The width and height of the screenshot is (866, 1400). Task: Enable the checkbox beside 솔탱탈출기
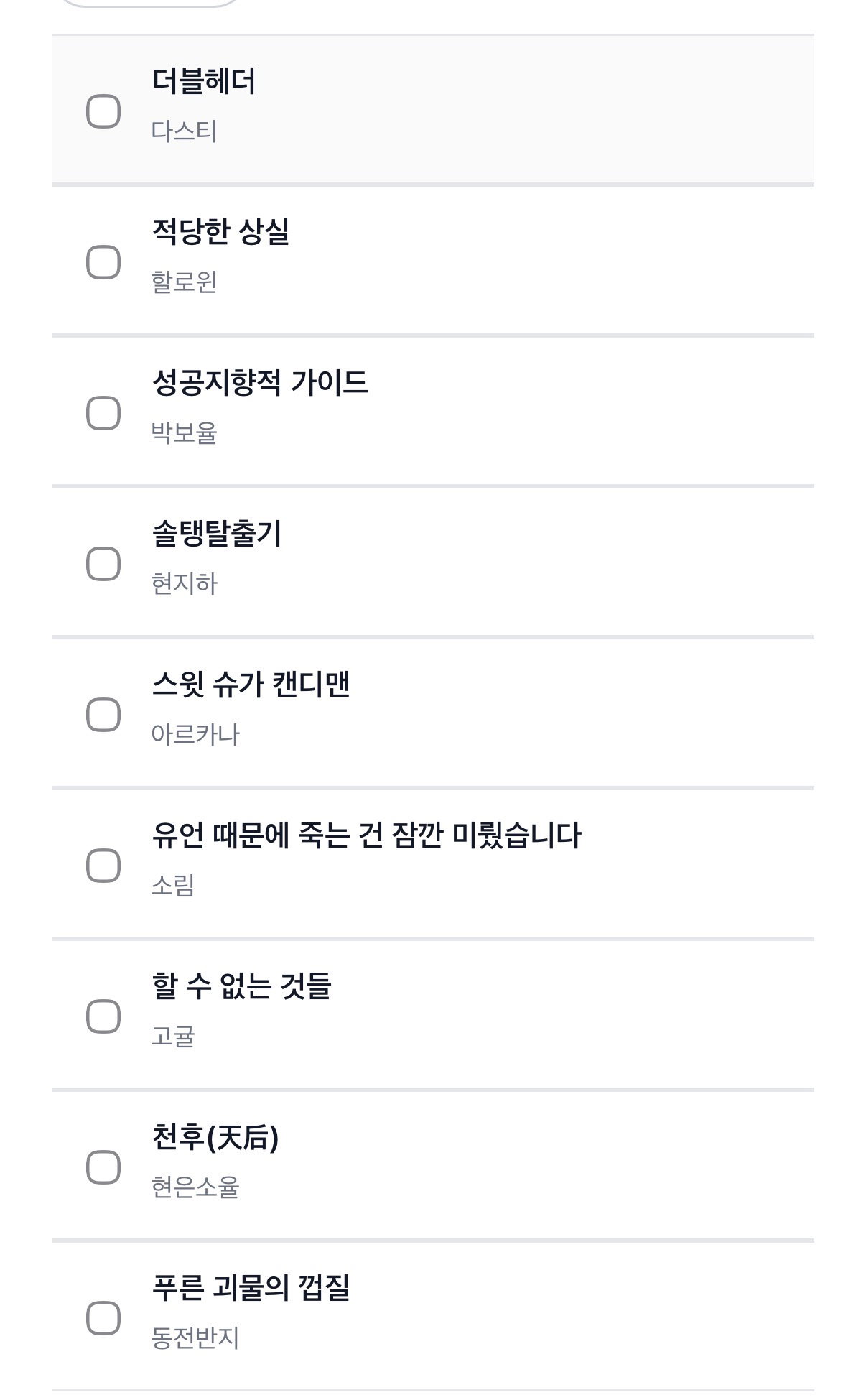coord(103,564)
